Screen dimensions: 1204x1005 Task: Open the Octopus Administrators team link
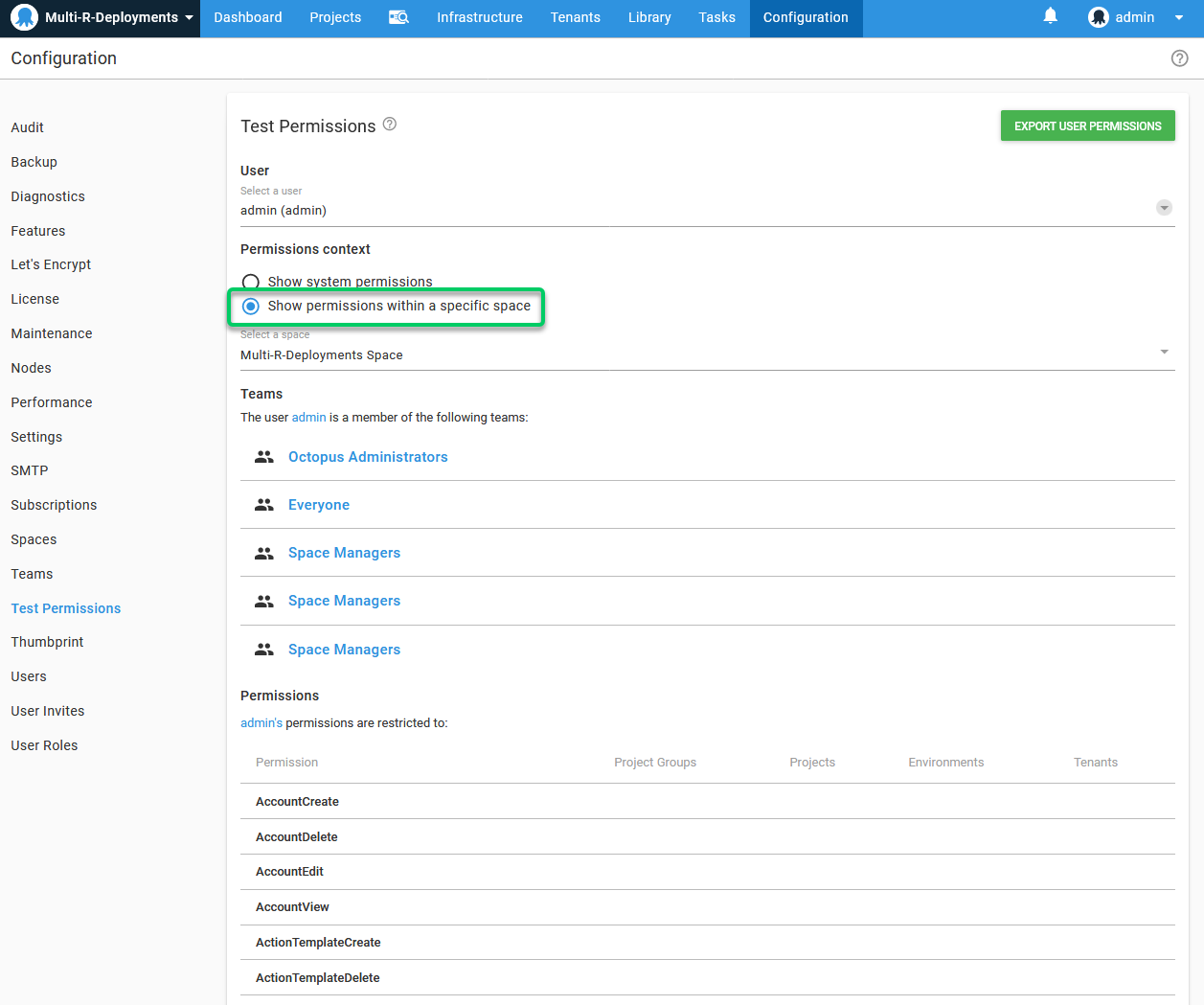[x=368, y=457]
